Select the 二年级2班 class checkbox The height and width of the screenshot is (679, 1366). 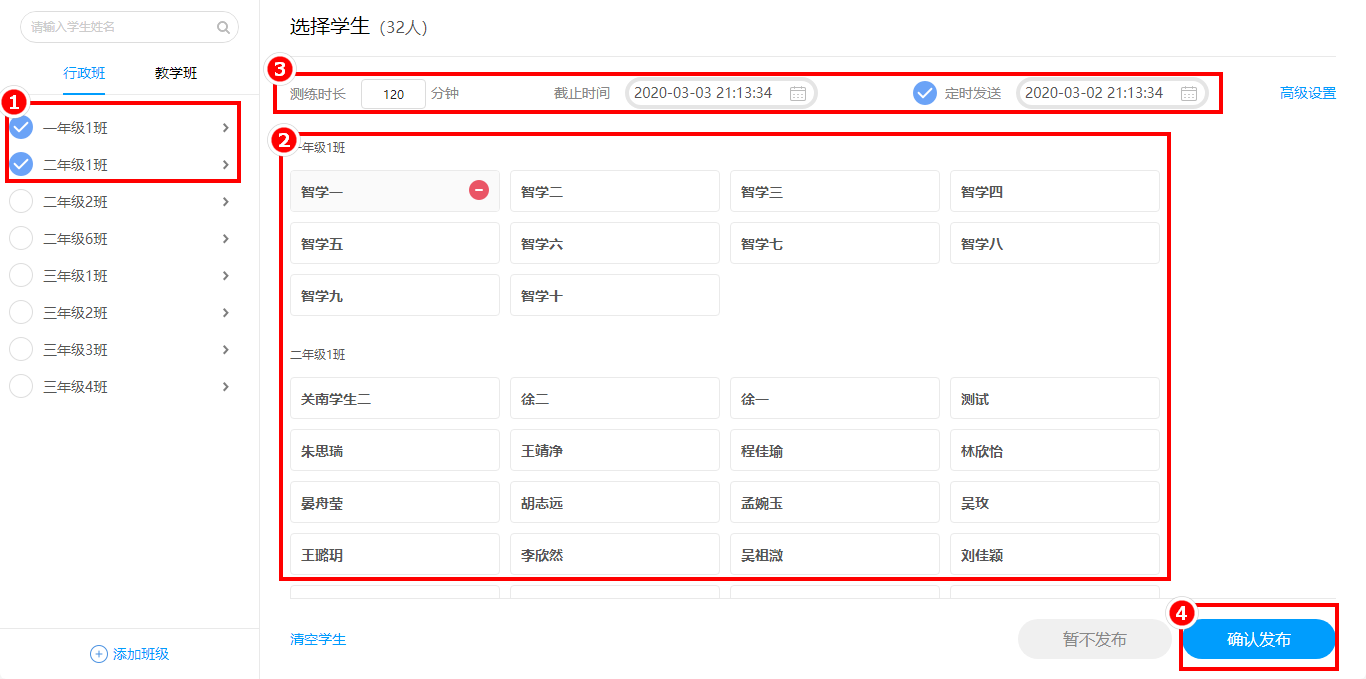pos(21,201)
